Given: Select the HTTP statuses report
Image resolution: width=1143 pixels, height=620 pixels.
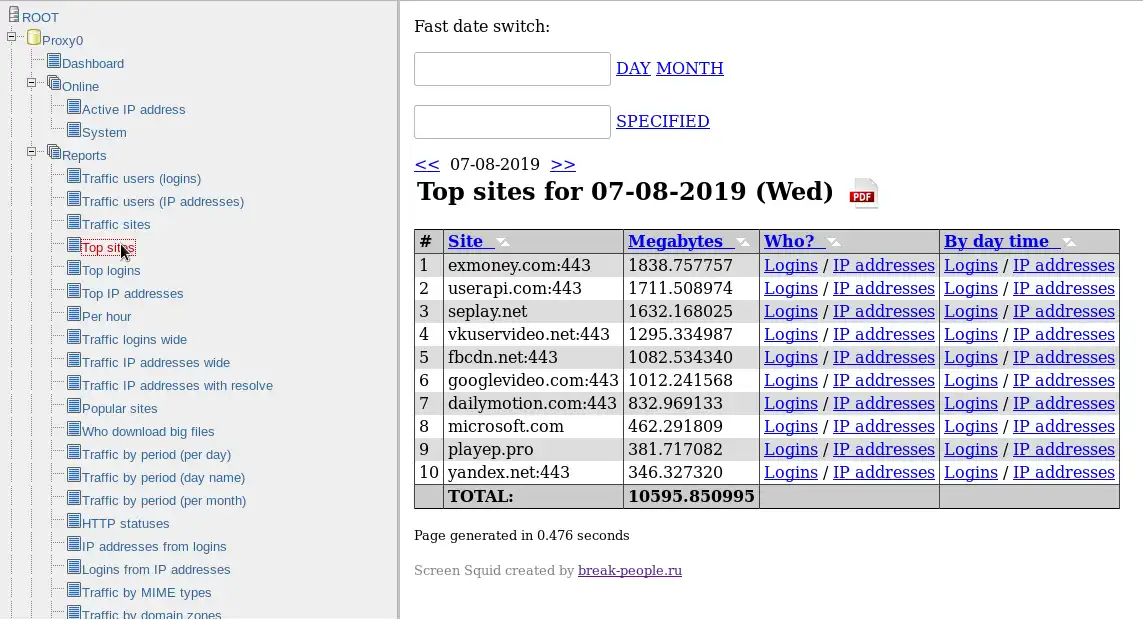Looking at the screenshot, I should click(126, 524).
